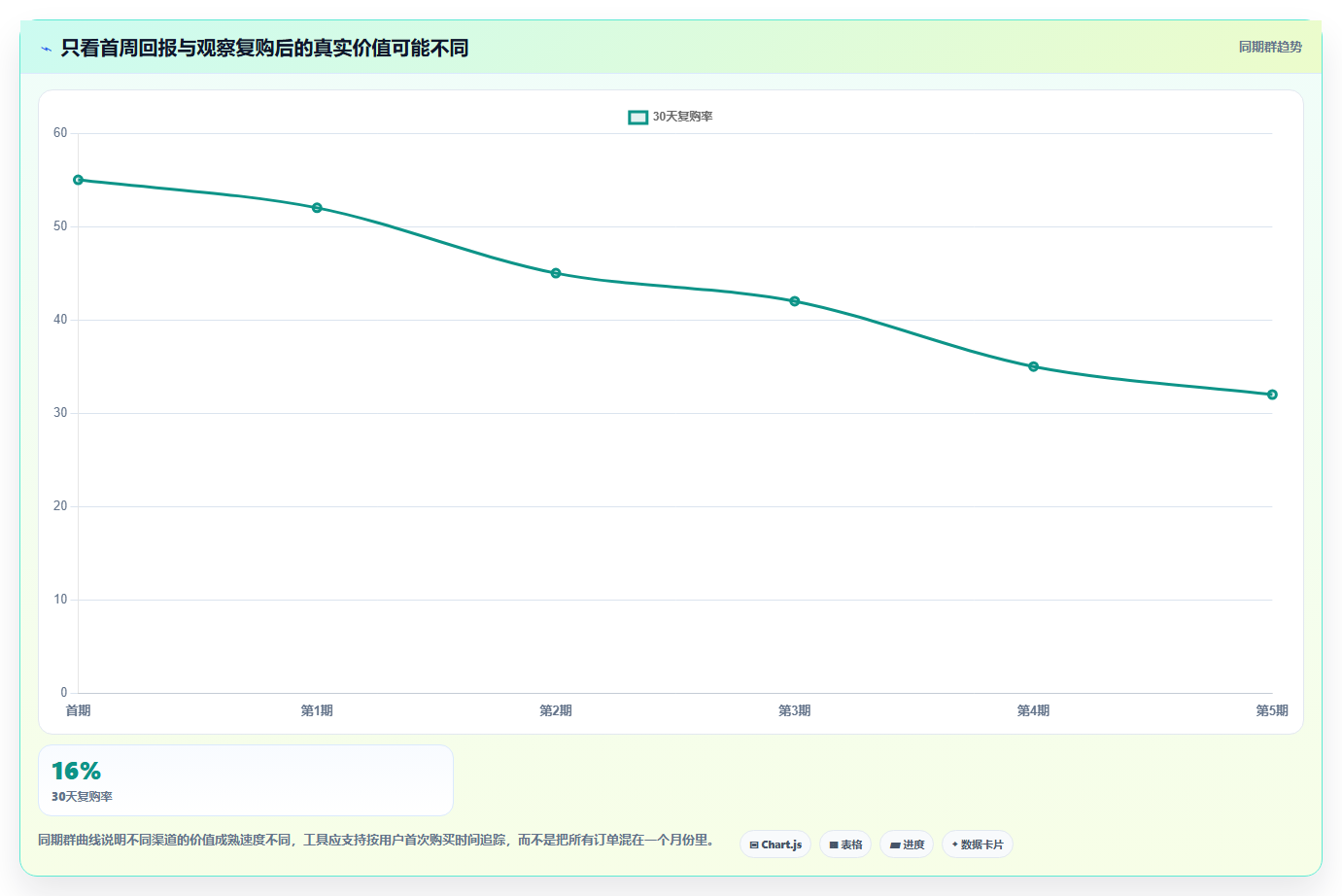Click the 16% data card value
Image resolution: width=1342 pixels, height=896 pixels.
(x=77, y=771)
